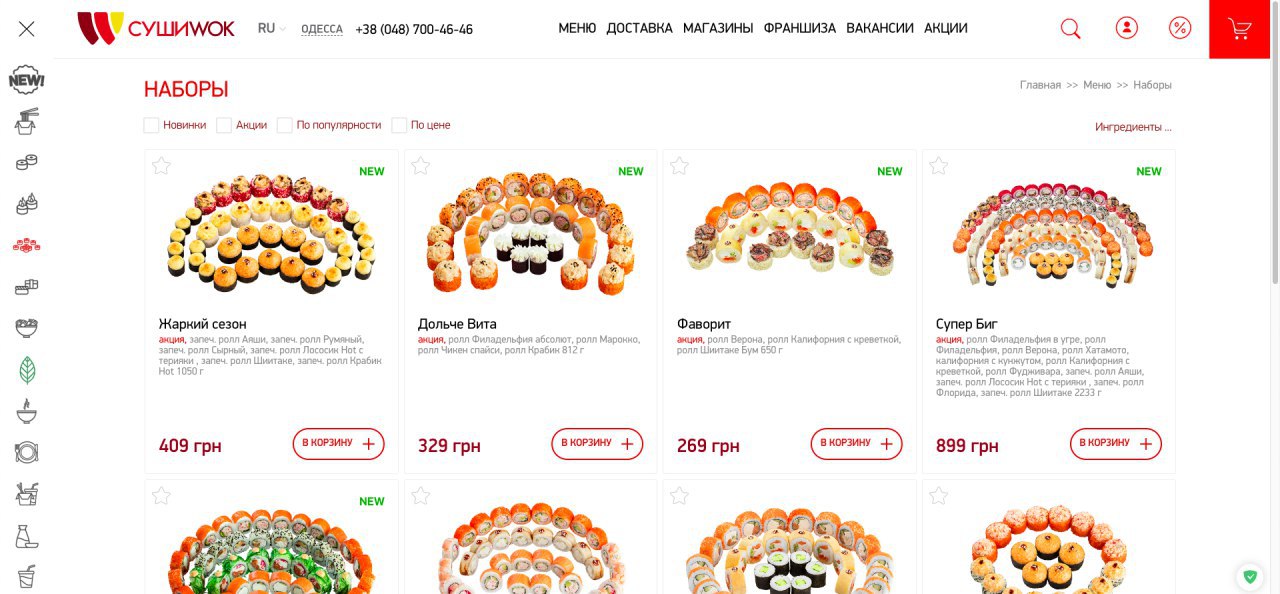Check the Новинки filter checkbox

click(x=151, y=125)
